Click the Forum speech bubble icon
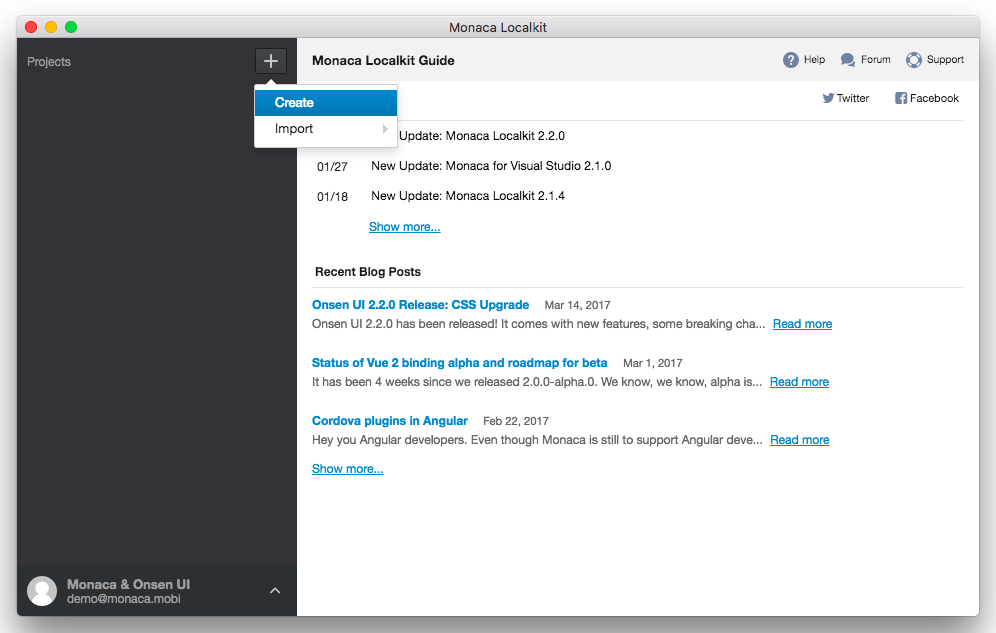996x633 pixels. click(847, 60)
